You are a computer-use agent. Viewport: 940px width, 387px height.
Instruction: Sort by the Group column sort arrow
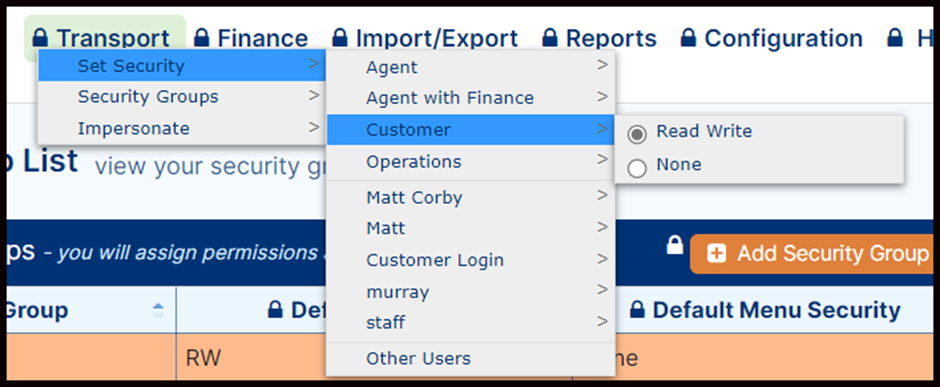click(158, 310)
